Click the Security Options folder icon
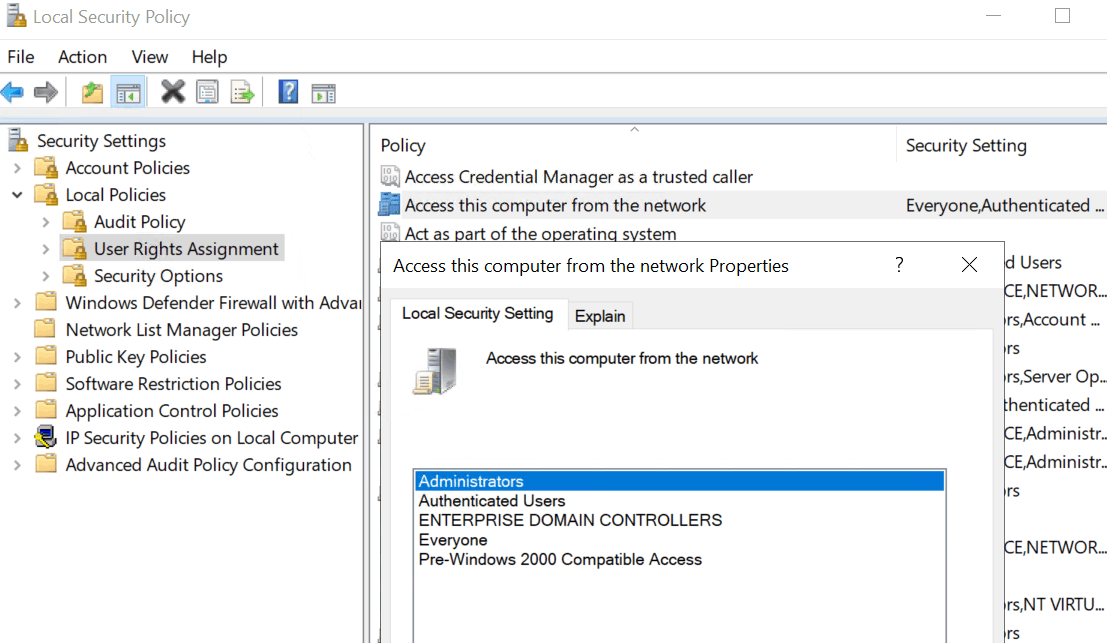The width and height of the screenshot is (1107, 643). point(75,275)
